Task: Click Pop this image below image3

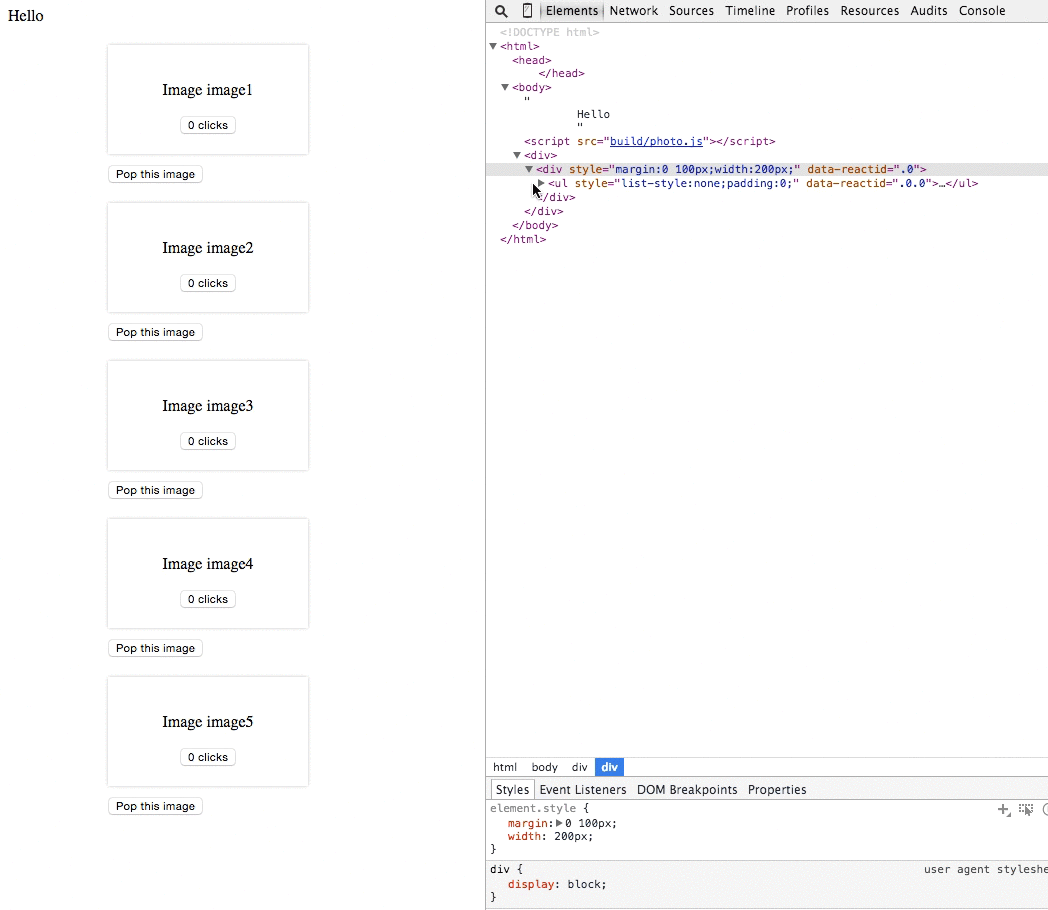Action: pyautogui.click(x=155, y=490)
